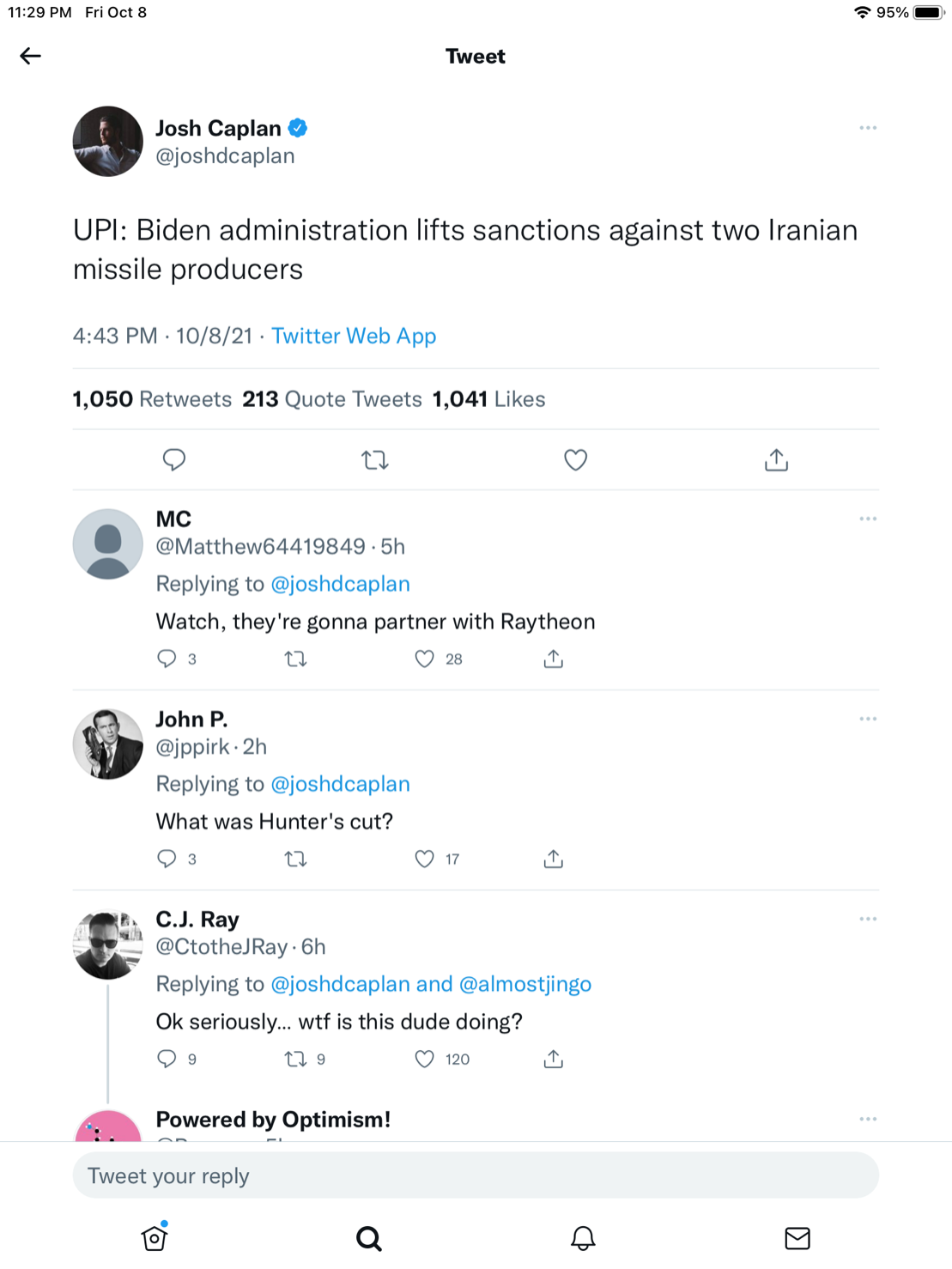Viewport: 952px width, 1269px height.
Task: Tap the Tweet your reply field
Action: 476,1175
